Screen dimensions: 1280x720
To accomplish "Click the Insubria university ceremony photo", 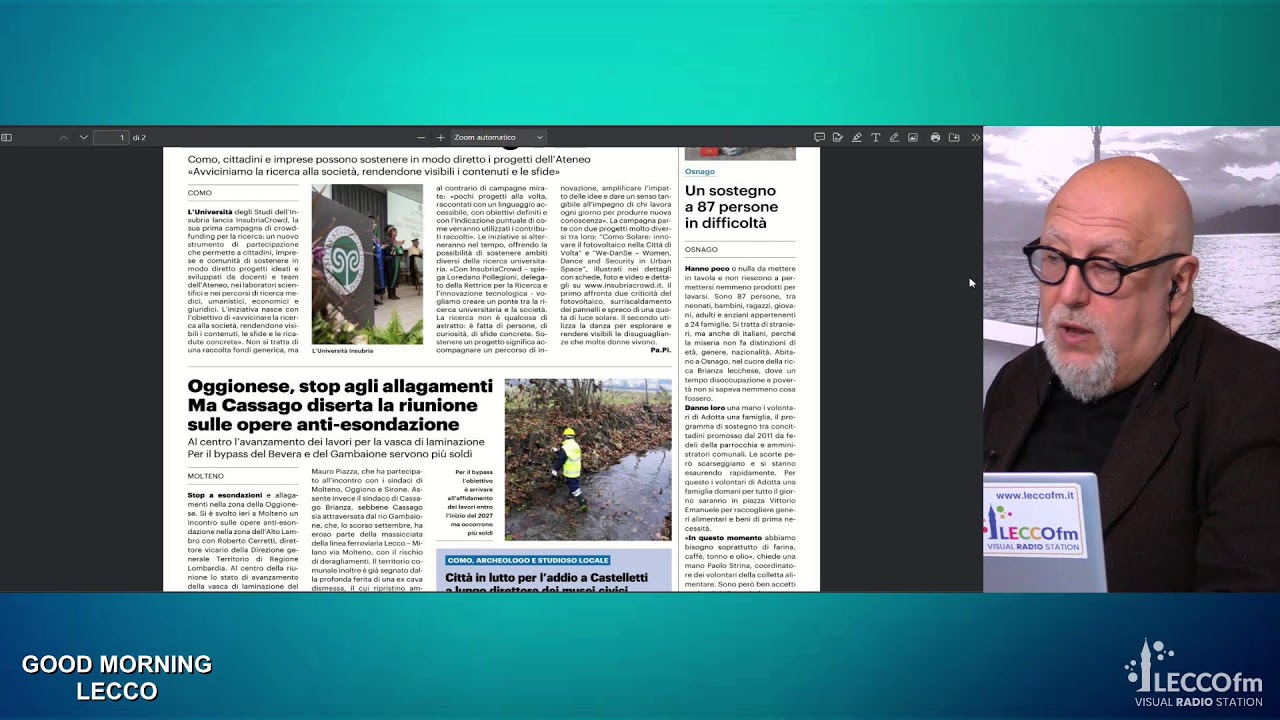I will point(367,264).
